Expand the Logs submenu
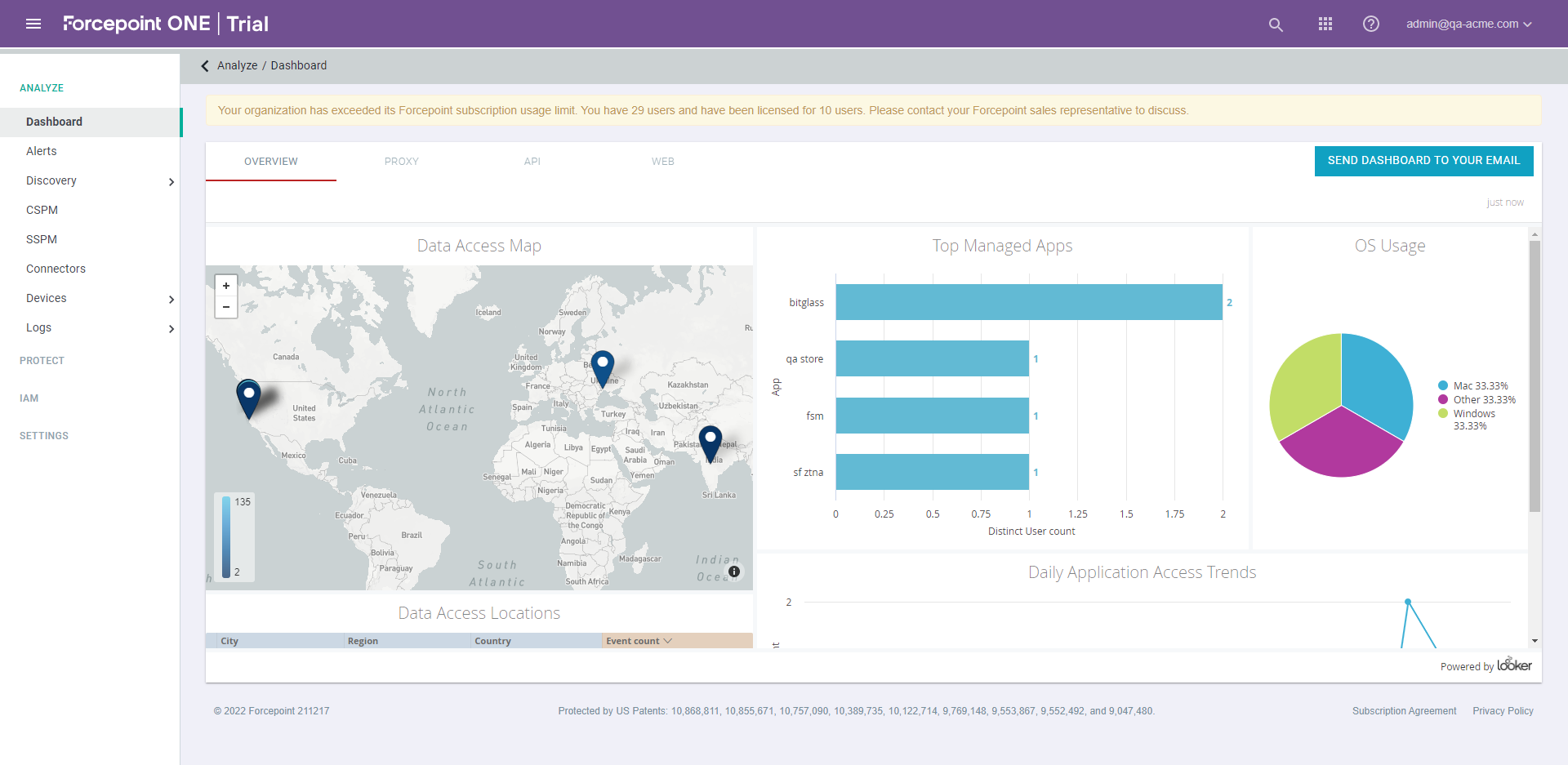Viewport: 1568px width, 765px height. 171,328
